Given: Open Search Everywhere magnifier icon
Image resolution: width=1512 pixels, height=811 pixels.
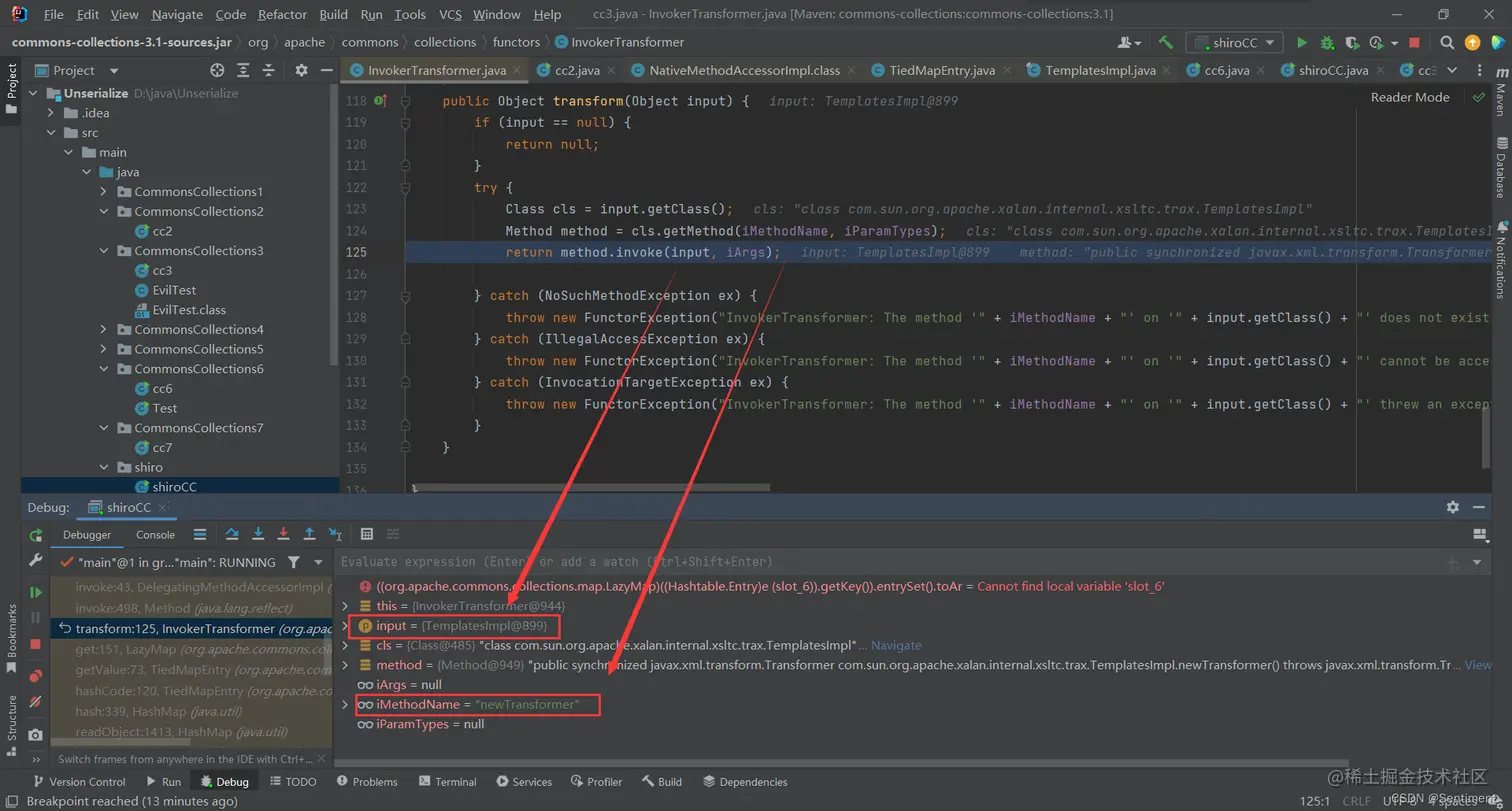Looking at the screenshot, I should tap(1448, 43).
